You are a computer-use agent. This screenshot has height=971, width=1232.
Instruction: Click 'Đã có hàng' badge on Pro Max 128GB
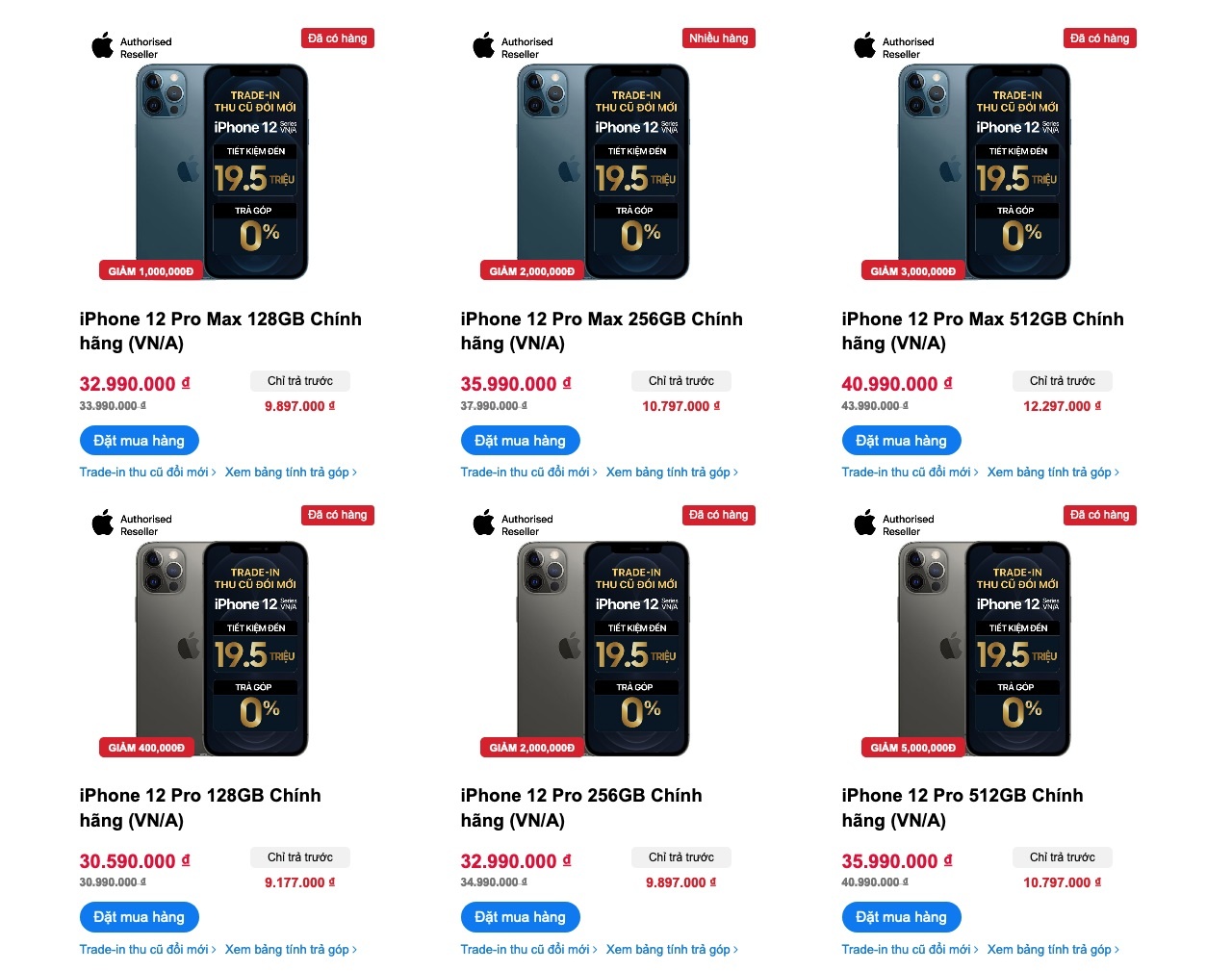click(x=337, y=38)
